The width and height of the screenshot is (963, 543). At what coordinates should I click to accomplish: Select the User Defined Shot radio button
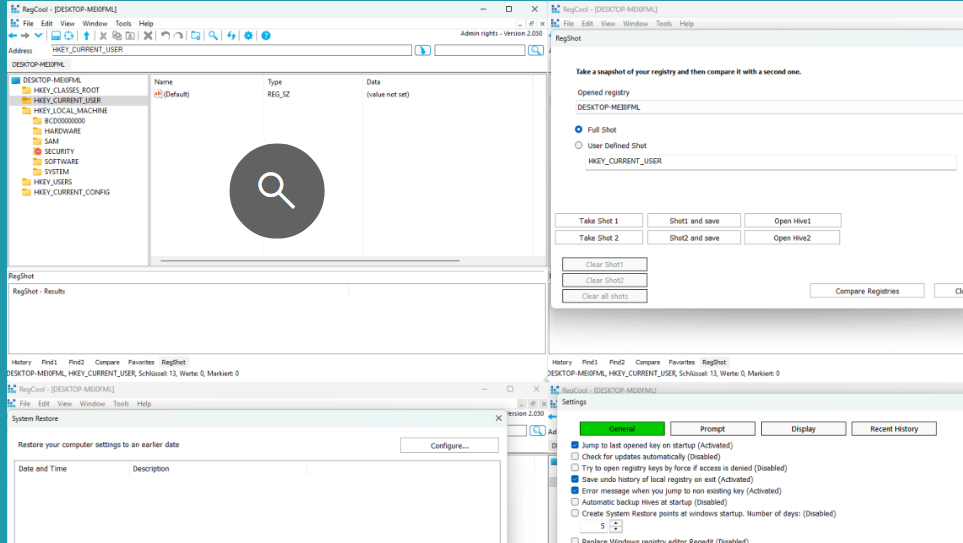(579, 146)
